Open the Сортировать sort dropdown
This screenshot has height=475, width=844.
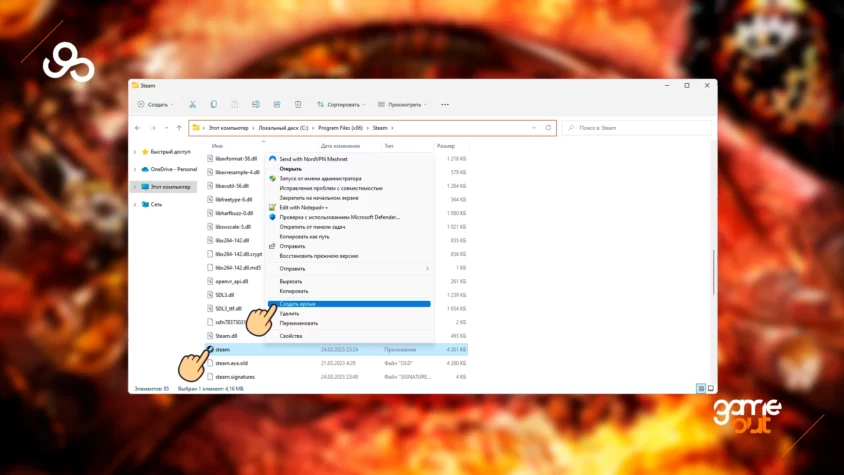point(341,104)
